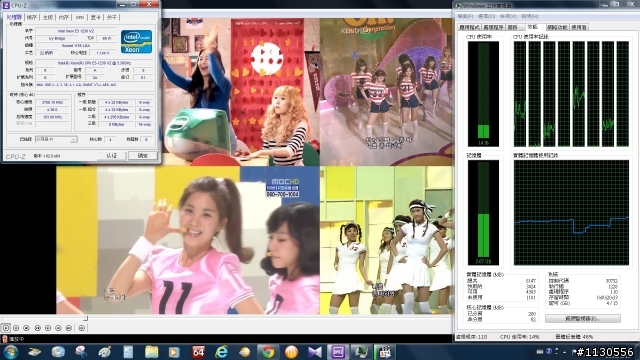Open the orange ball app on taskbar
The width and height of the screenshot is (640, 360).
[x=291, y=352]
